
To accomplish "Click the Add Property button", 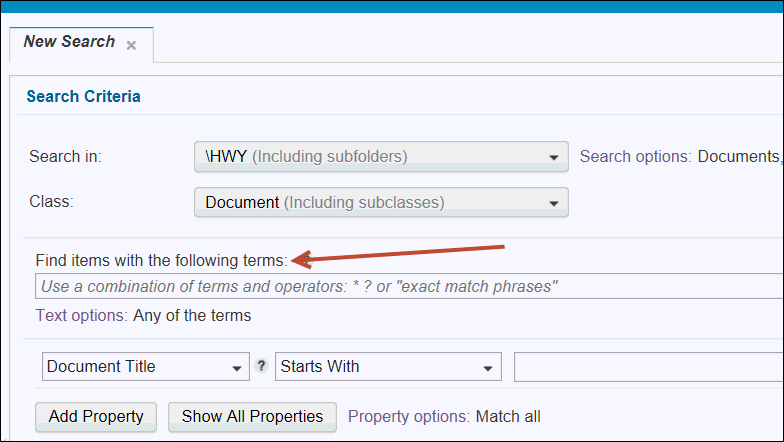I will point(96,416).
